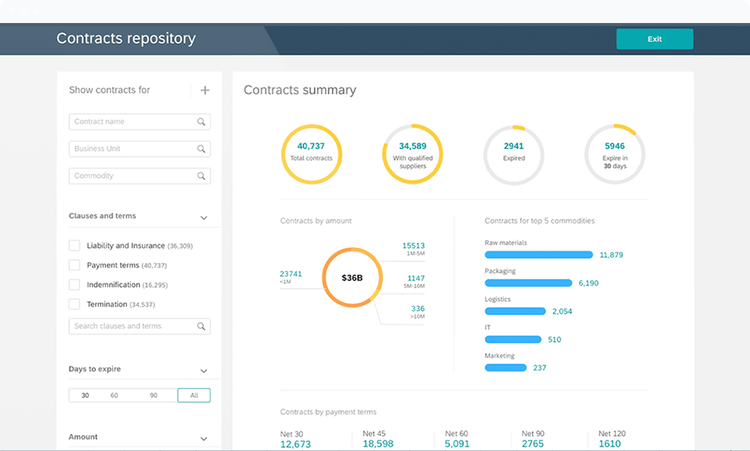Click the 336 over 10M value
Viewport: 750px width, 451px height.
pyautogui.click(x=418, y=309)
